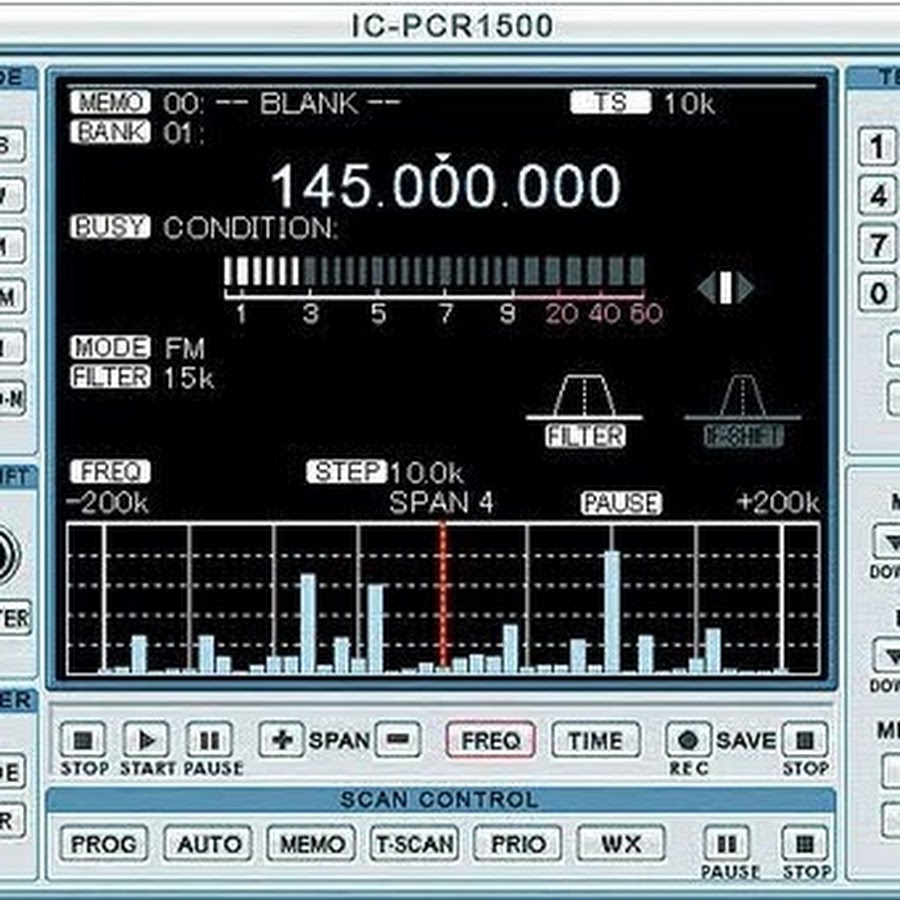The image size is (900, 900).
Task: Open the MODE selection on display
Action: [x=110, y=347]
